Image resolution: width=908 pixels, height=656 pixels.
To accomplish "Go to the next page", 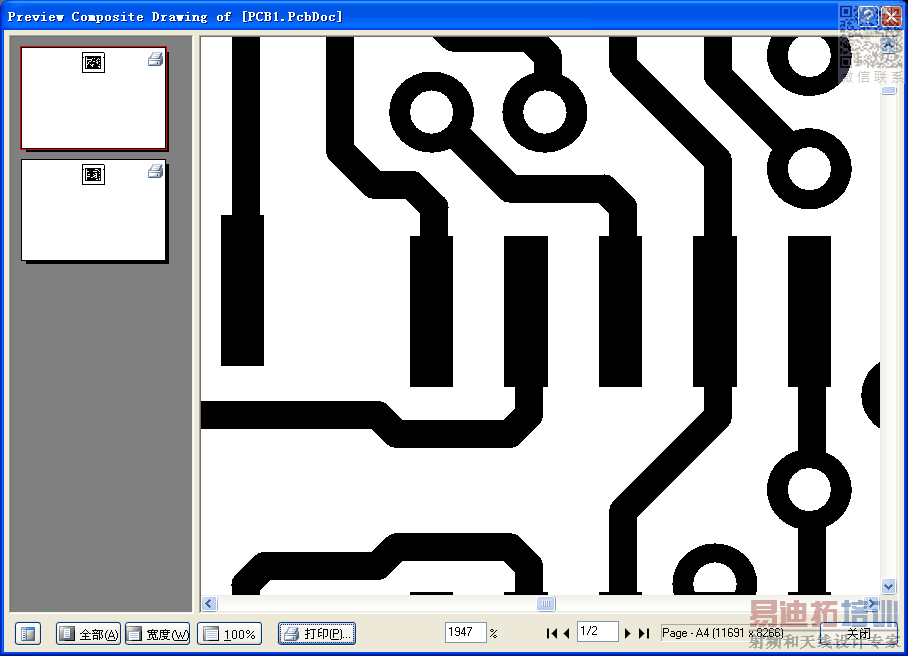I will [x=628, y=633].
